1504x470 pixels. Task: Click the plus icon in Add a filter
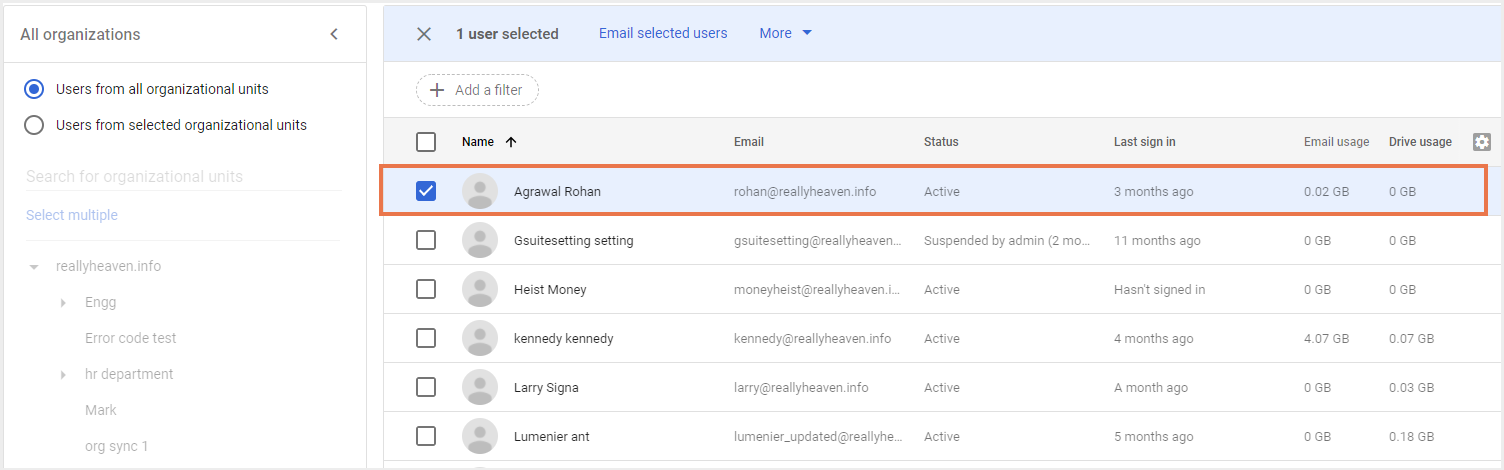tap(437, 90)
